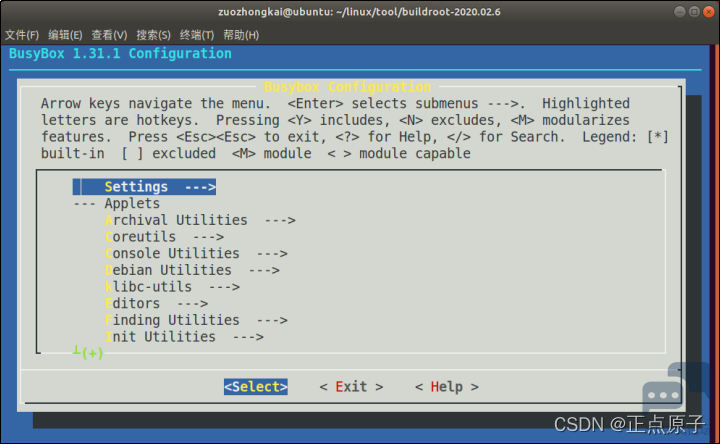This screenshot has width=721, height=445.
Task: Enter the Settings submenu
Action: (144, 187)
